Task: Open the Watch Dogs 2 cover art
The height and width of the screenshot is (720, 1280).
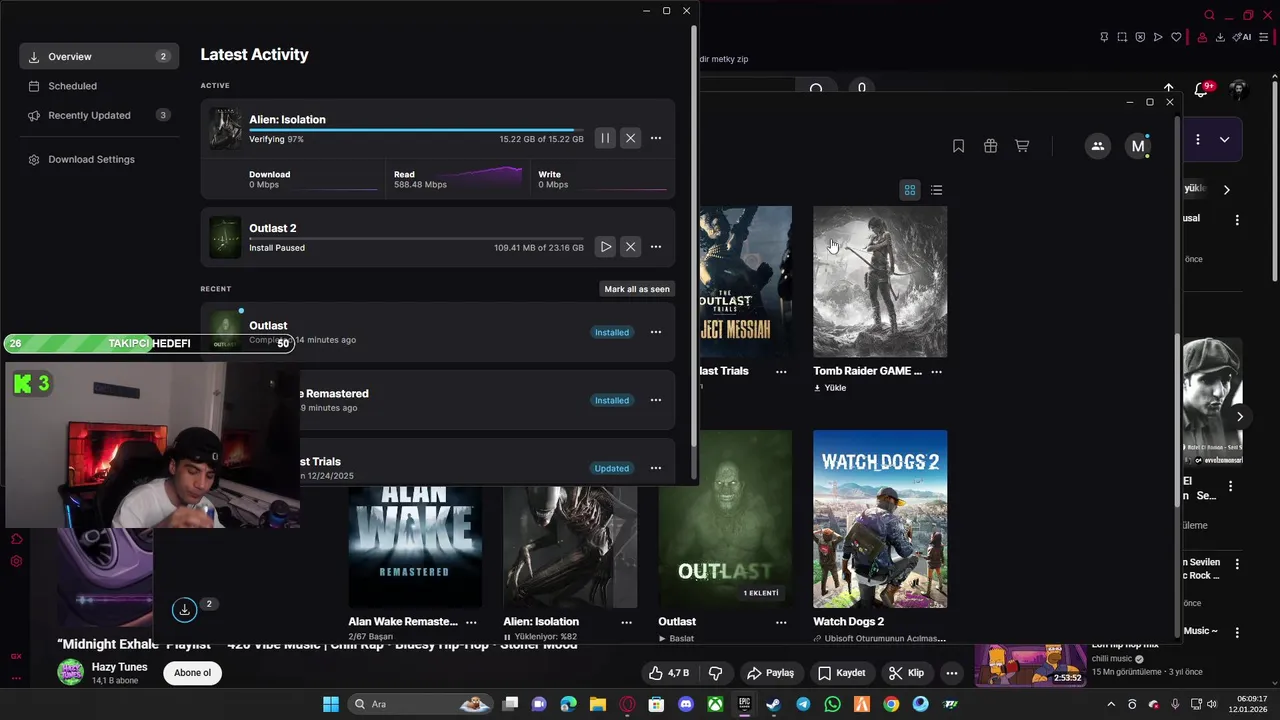Action: click(x=880, y=519)
